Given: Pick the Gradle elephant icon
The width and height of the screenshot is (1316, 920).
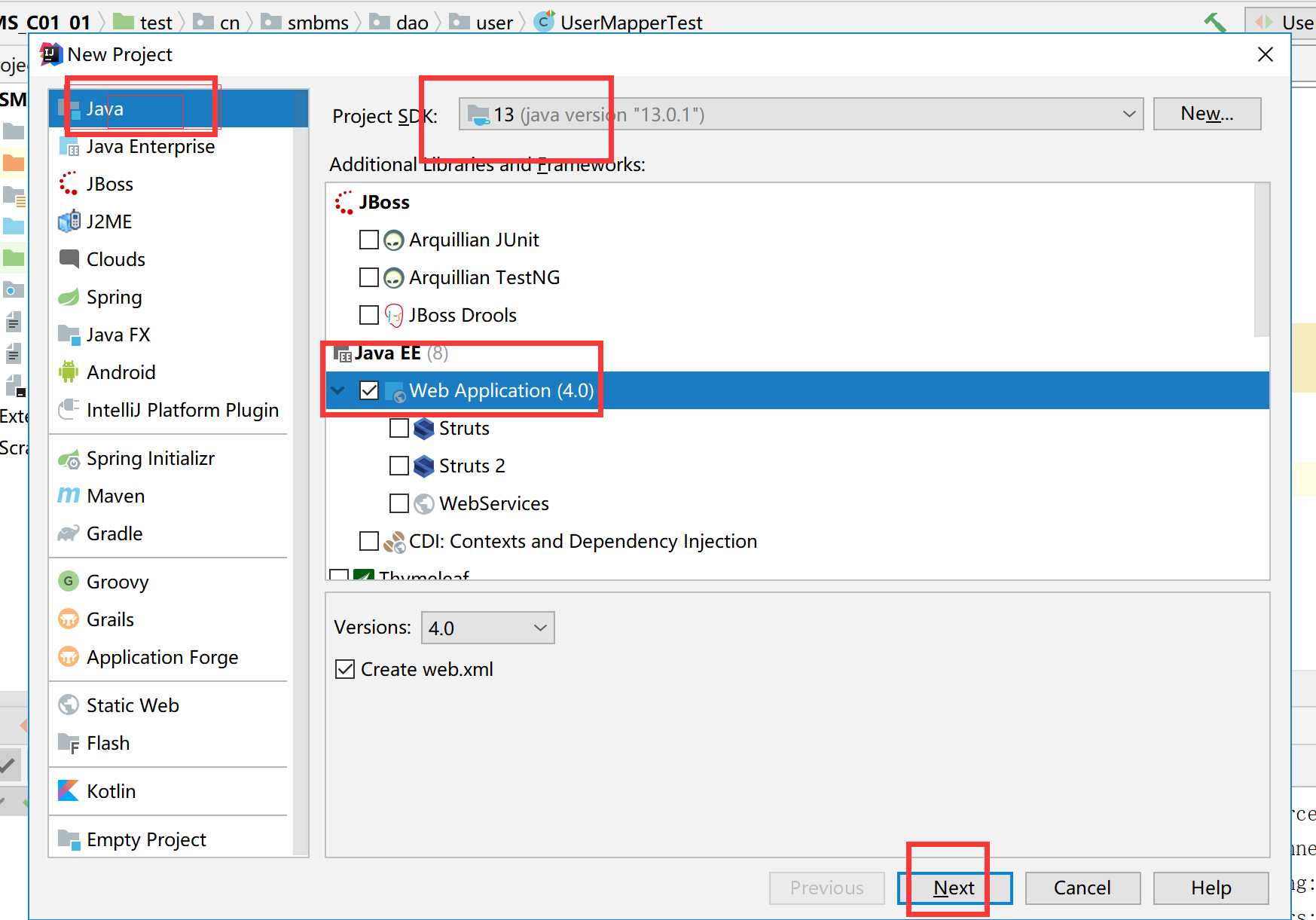Looking at the screenshot, I should [x=69, y=533].
